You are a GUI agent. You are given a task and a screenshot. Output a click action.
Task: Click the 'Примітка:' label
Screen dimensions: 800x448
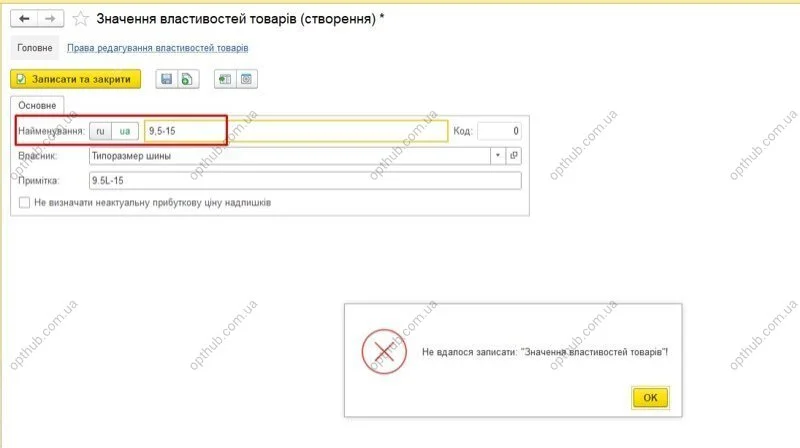tap(38, 181)
